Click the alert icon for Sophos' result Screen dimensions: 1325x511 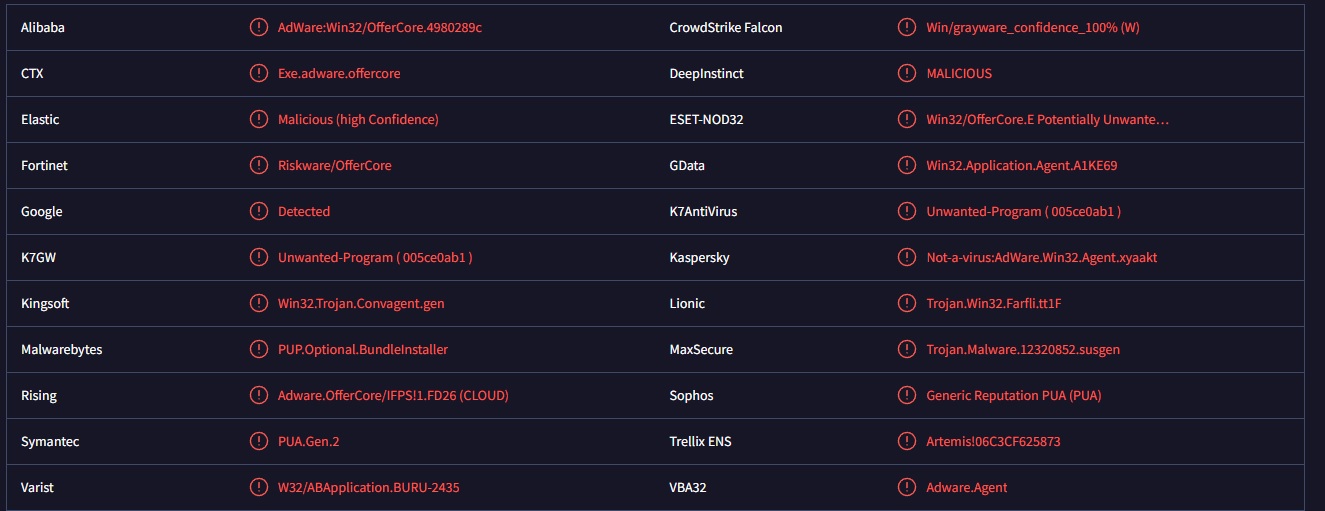(907, 395)
